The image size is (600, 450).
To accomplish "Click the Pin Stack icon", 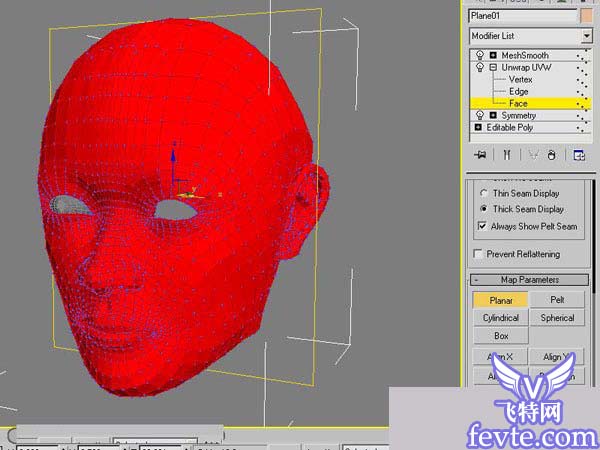I will pyautogui.click(x=481, y=155).
